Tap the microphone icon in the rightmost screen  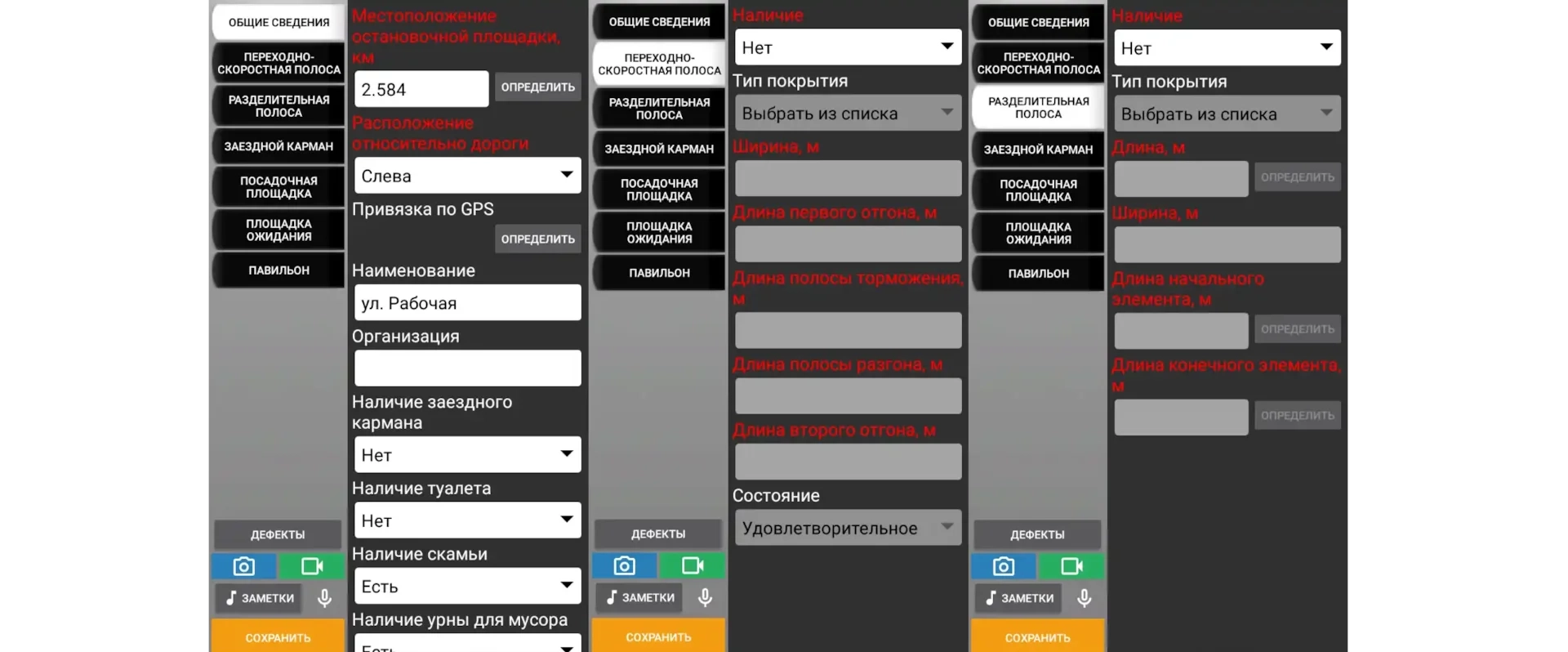[1084, 598]
